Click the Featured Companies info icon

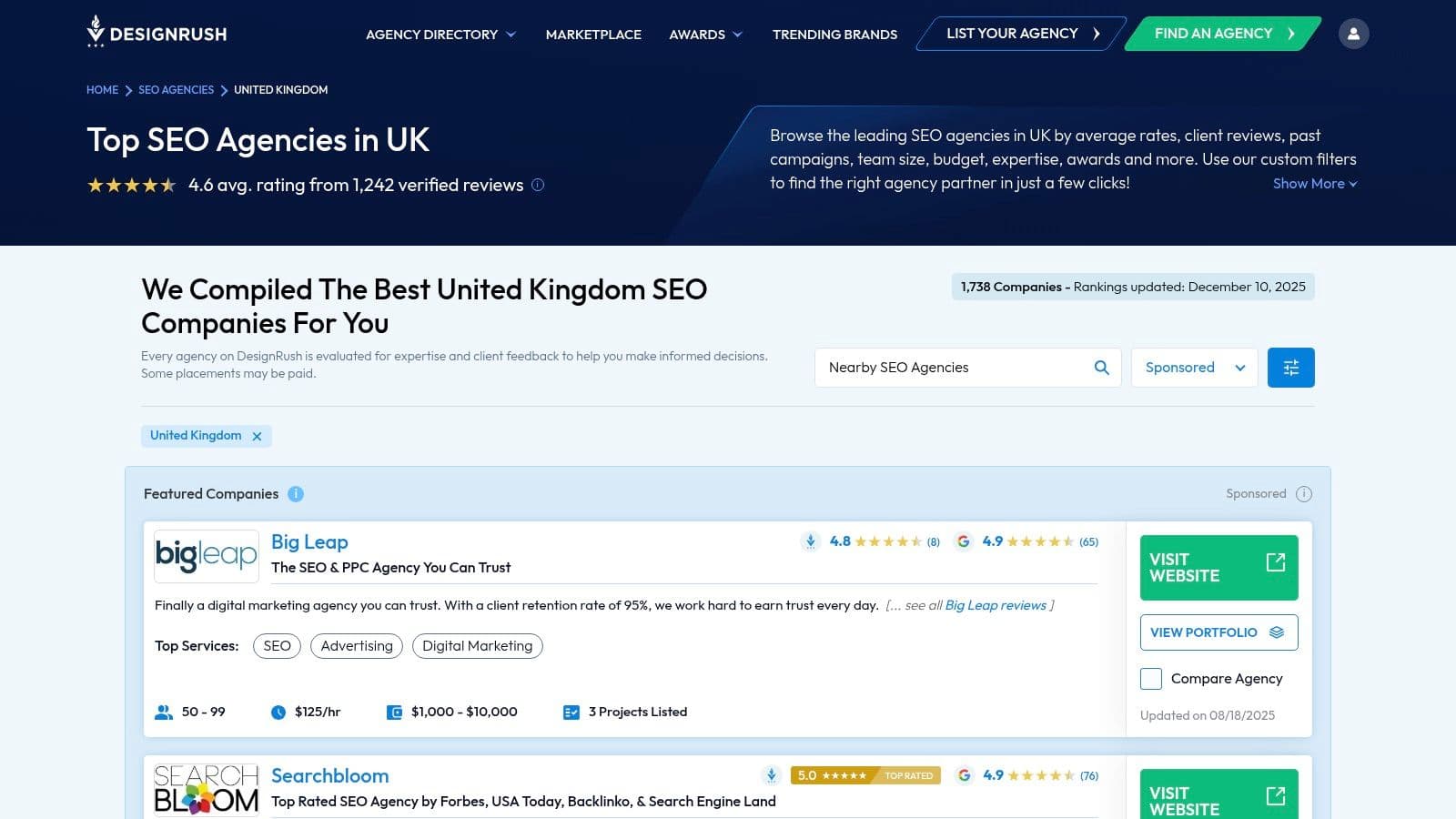[x=296, y=494]
